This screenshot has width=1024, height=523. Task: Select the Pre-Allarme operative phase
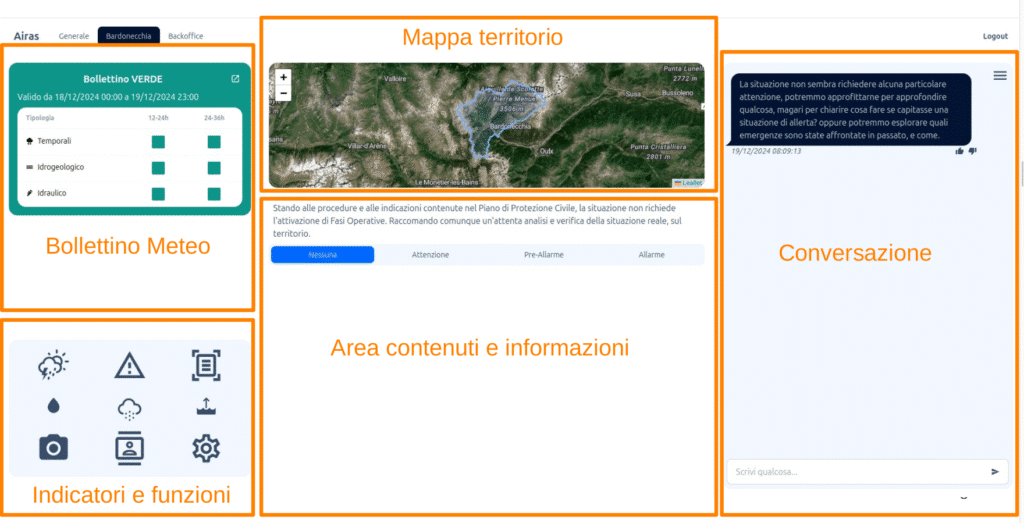[543, 255]
